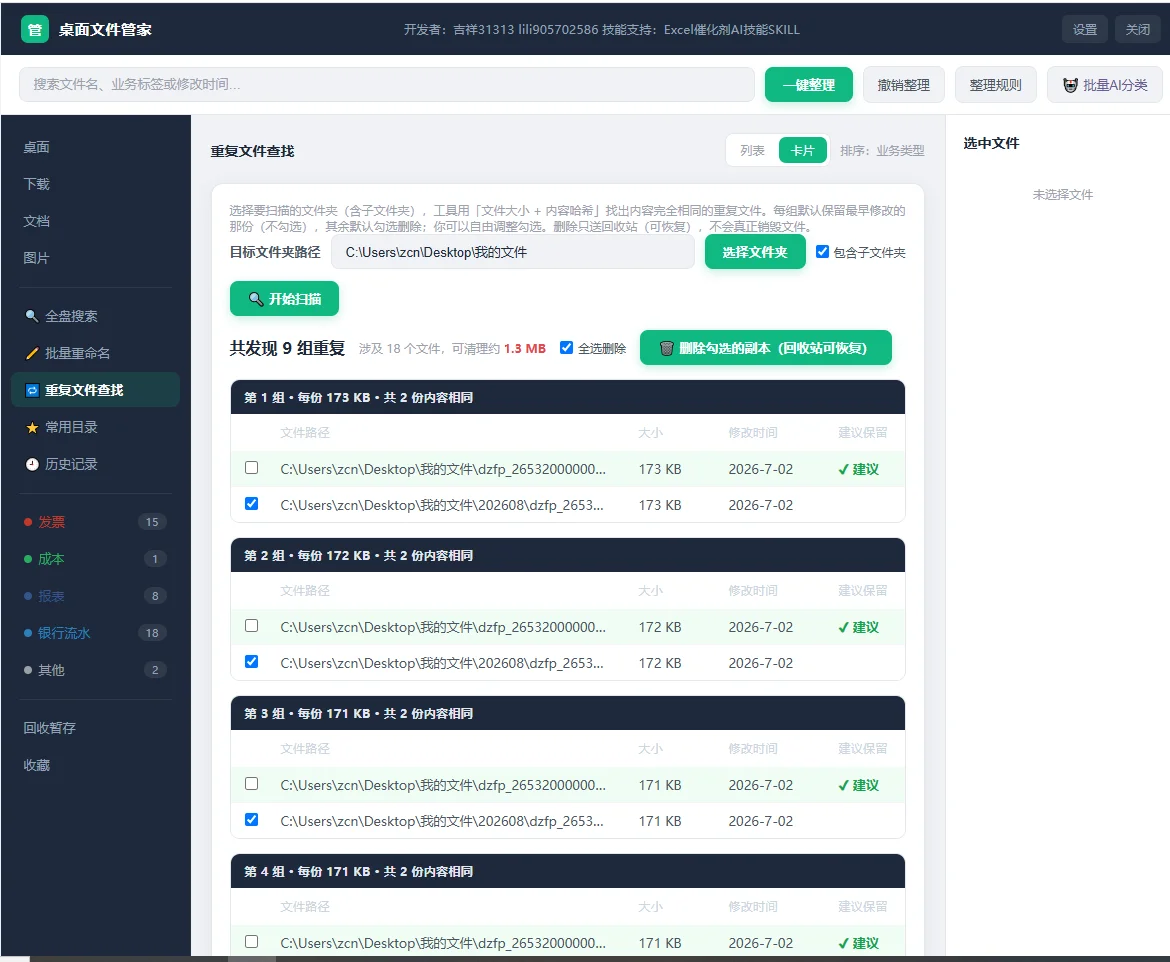Screen dimensions: 1170x962
Task: Open 整理规则
Action: pyautogui.click(x=995, y=85)
